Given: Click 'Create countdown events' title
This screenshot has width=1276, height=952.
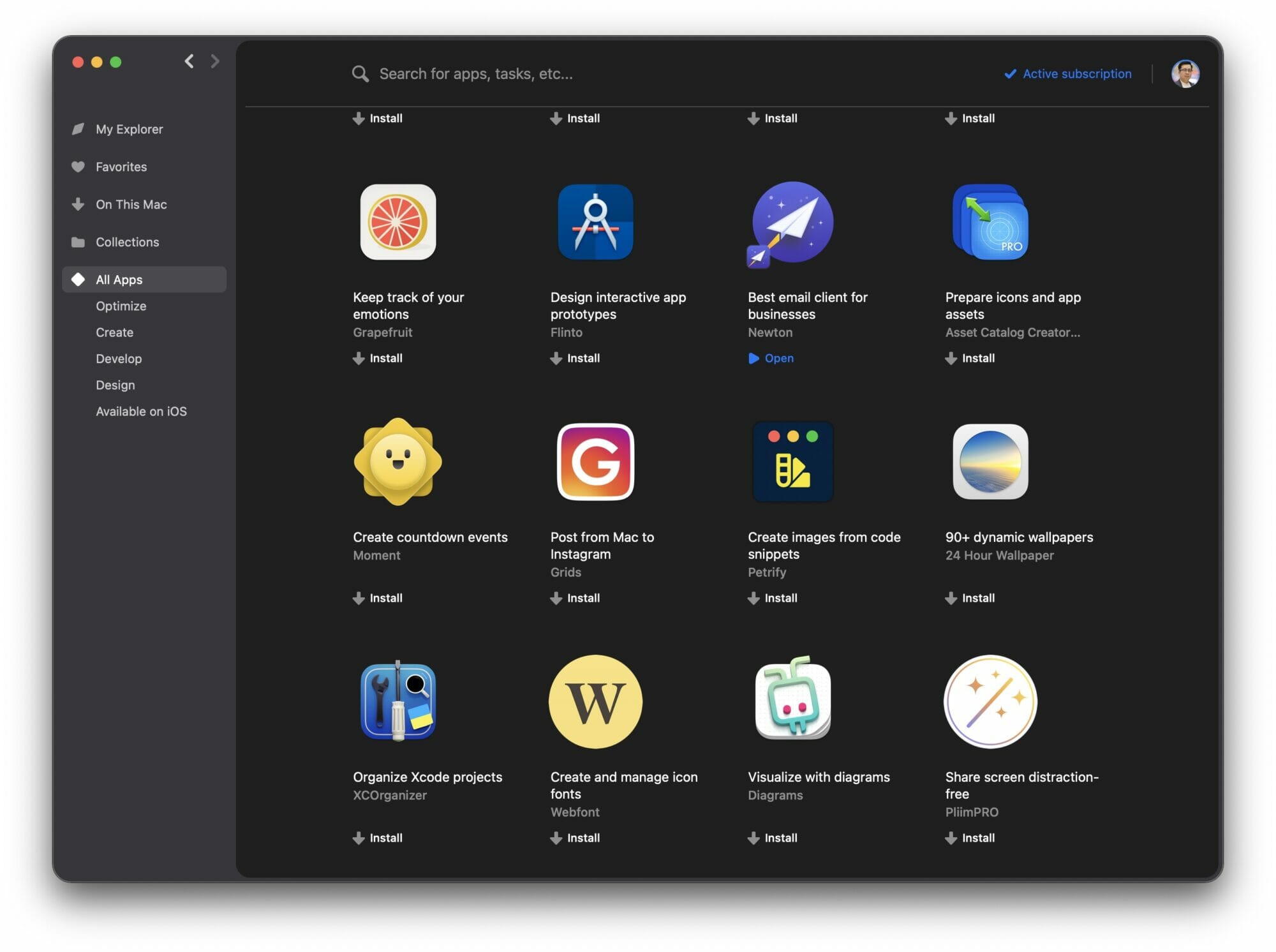Looking at the screenshot, I should [431, 537].
